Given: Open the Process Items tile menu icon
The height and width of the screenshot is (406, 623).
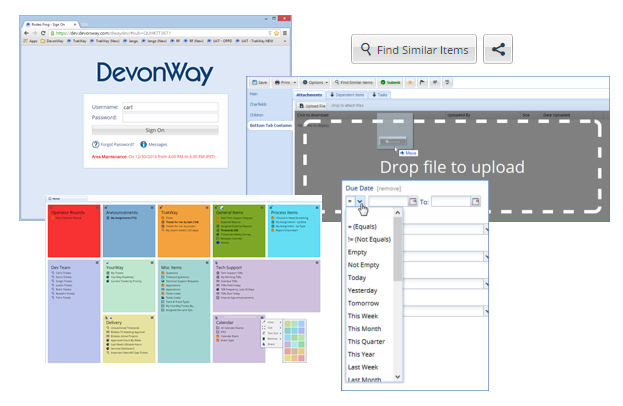Looking at the screenshot, I should coord(317,207).
